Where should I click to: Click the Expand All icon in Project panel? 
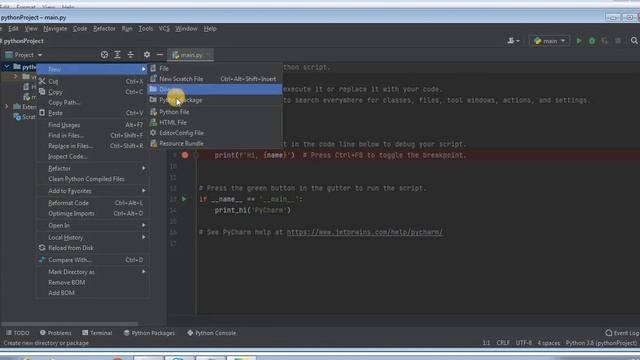point(117,55)
